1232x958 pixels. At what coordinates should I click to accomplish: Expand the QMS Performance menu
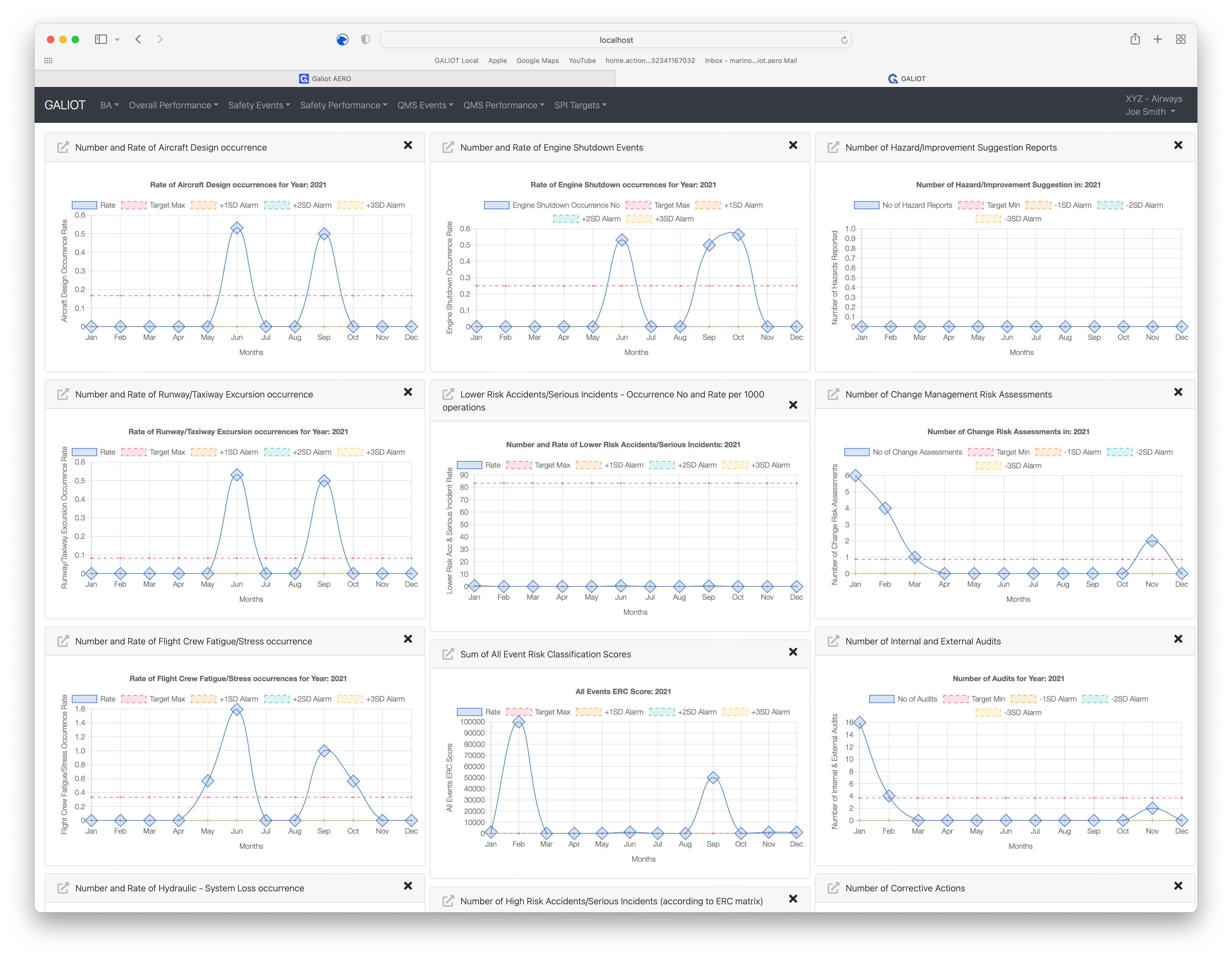[x=504, y=106]
